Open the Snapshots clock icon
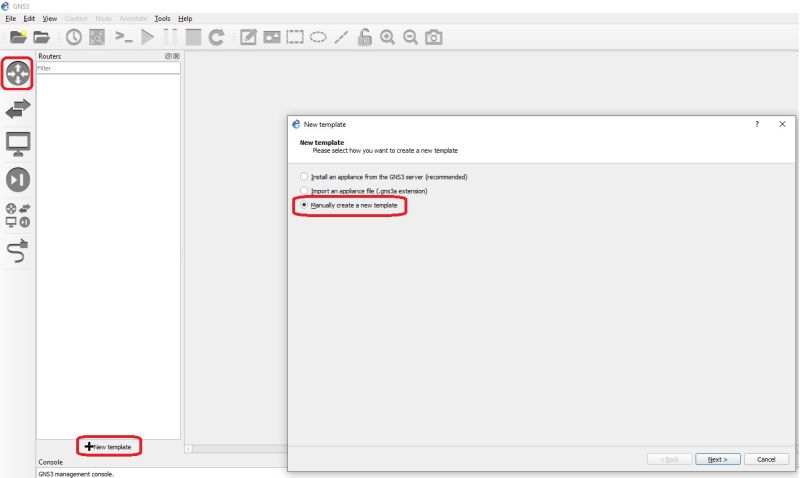 pyautogui.click(x=73, y=37)
